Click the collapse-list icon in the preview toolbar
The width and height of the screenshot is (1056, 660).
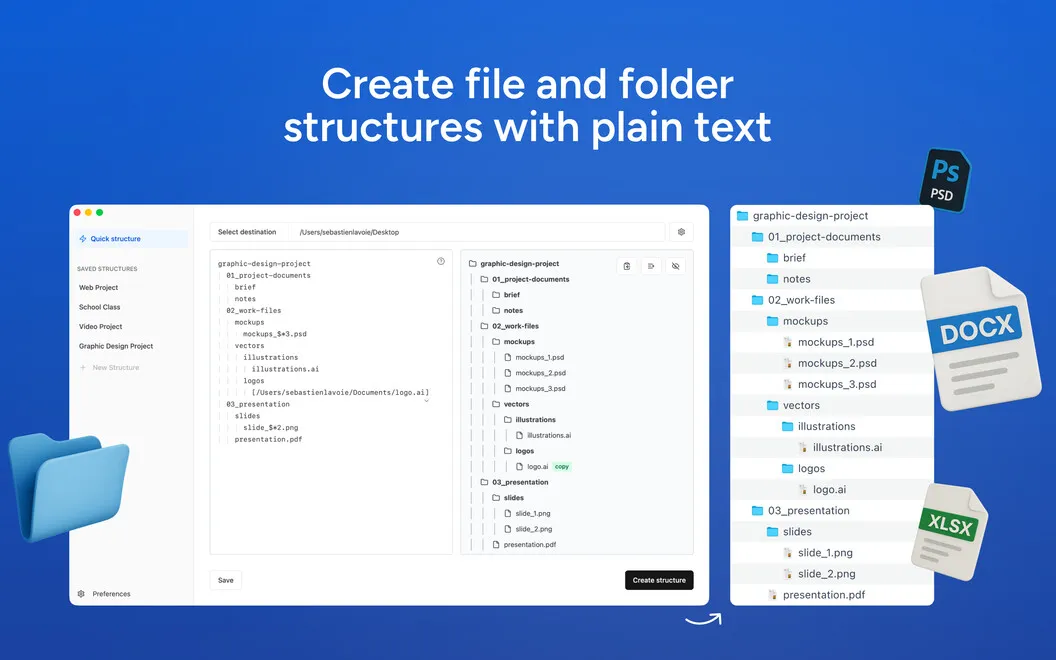coord(651,266)
